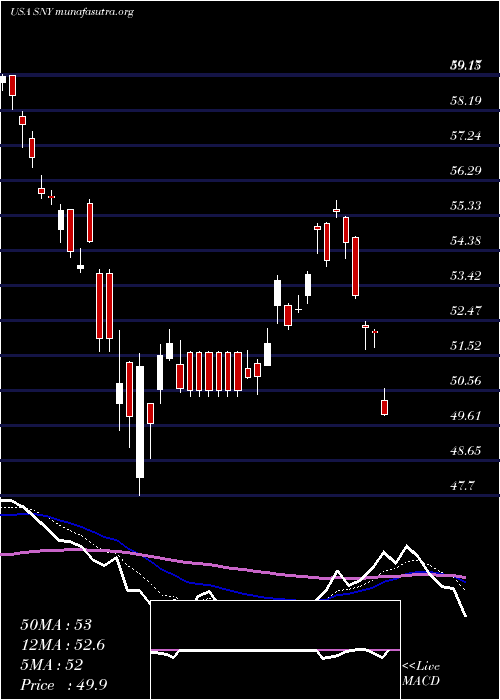Select the 57.24 price axis label
This screenshot has width=500, height=700.
(465, 136)
